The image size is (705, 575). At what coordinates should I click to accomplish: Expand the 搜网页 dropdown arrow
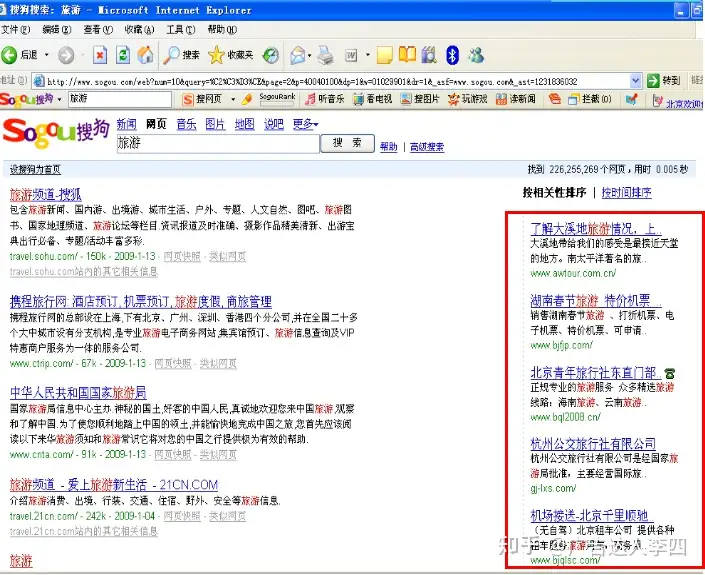[233, 99]
